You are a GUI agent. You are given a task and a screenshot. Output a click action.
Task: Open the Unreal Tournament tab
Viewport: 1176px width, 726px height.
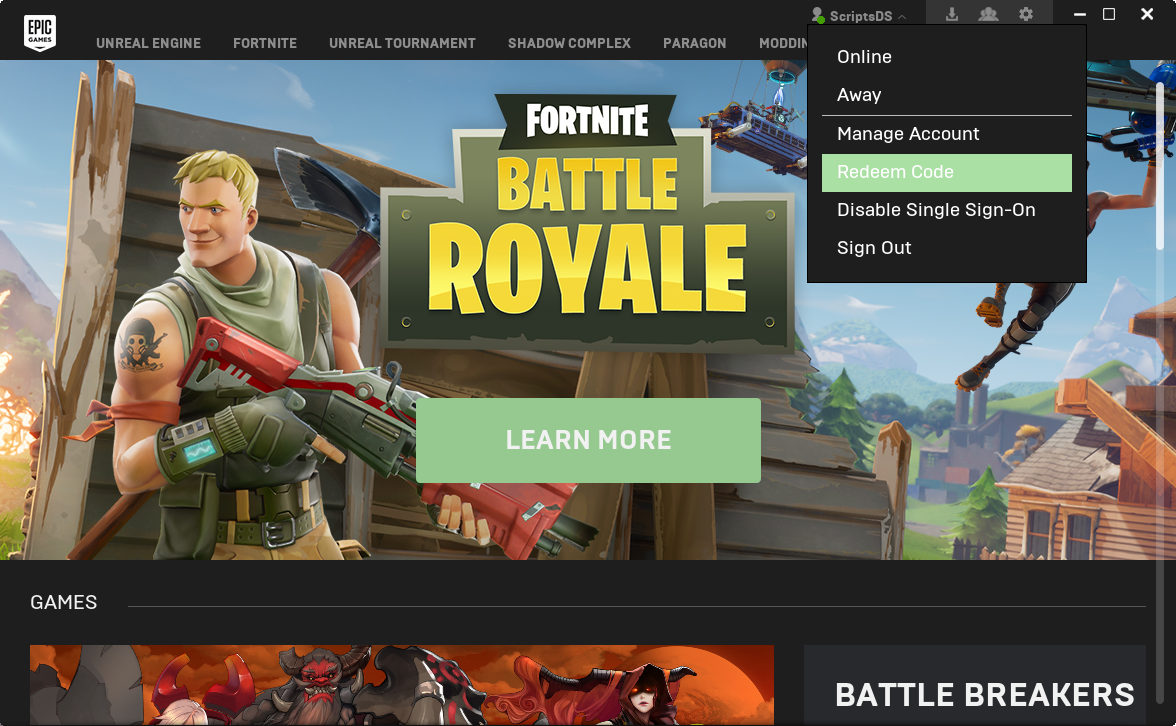tap(402, 44)
